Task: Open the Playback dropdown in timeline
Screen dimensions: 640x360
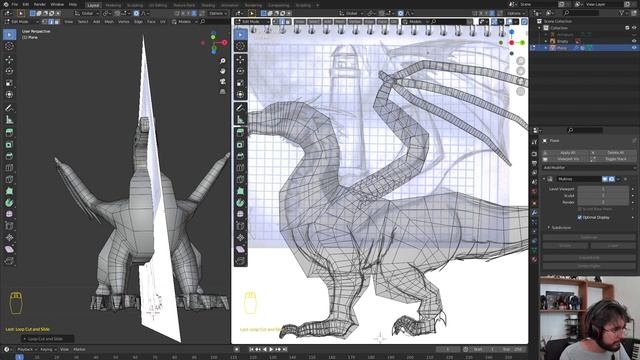Action: click(x=27, y=349)
